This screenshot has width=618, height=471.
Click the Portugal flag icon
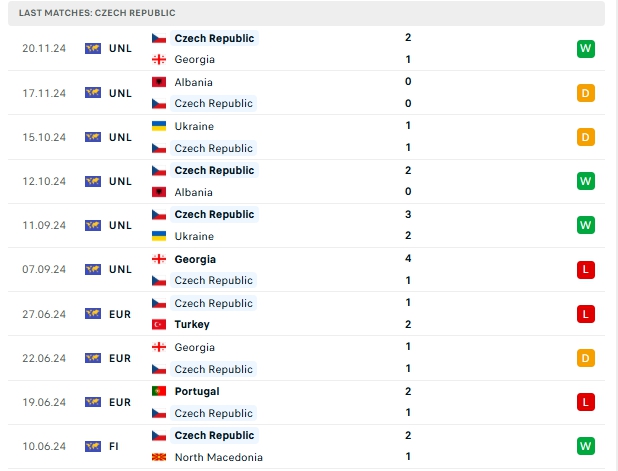tap(159, 391)
